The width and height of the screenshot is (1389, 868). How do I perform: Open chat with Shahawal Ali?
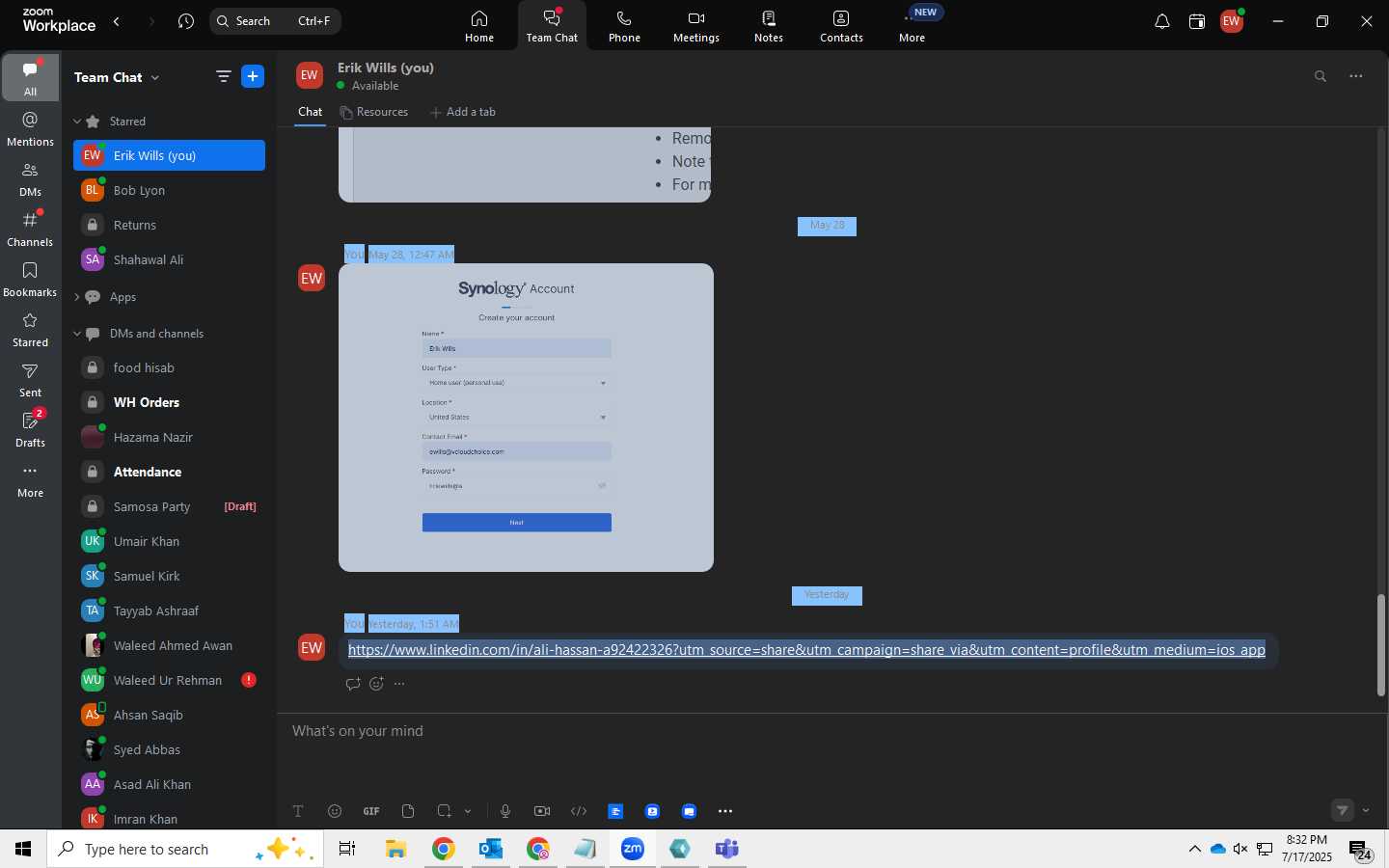click(169, 259)
